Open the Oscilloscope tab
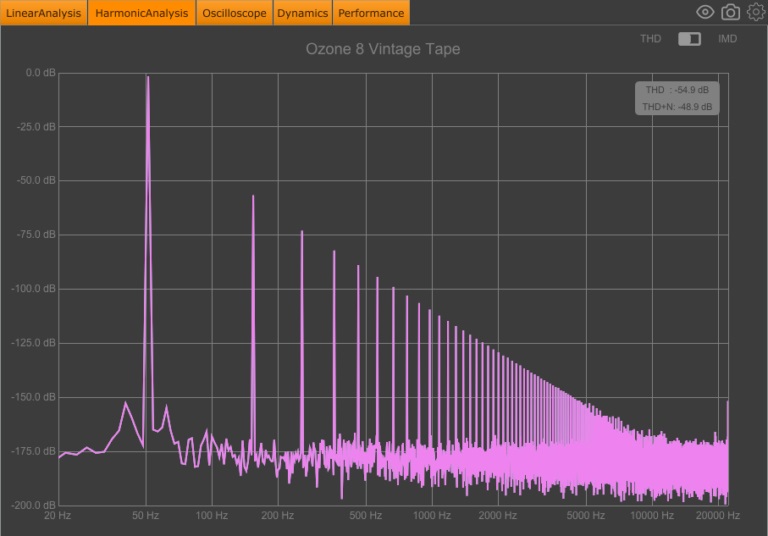The image size is (768, 536). click(234, 13)
